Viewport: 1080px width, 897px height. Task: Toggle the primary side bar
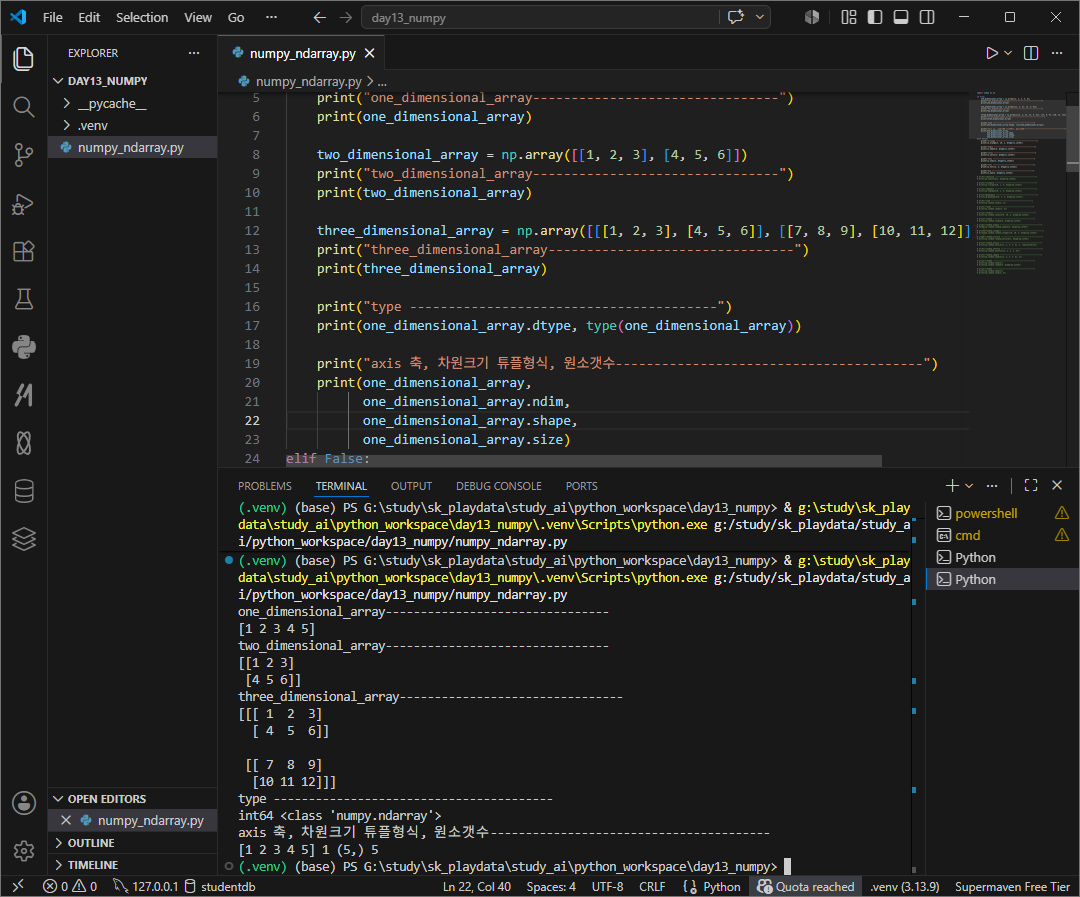tap(875, 17)
